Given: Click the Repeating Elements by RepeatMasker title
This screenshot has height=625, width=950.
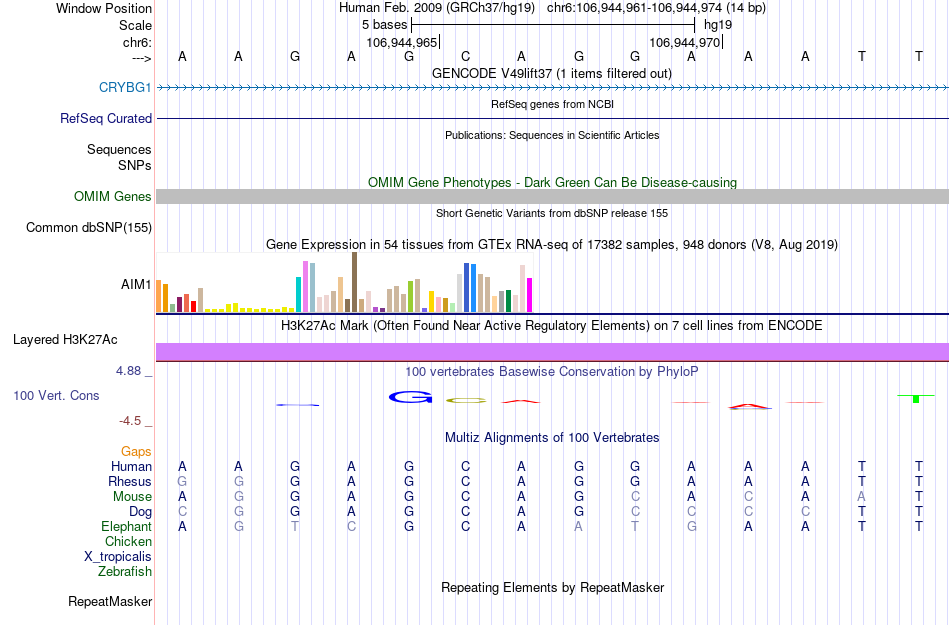Looking at the screenshot, I should (553, 587).
